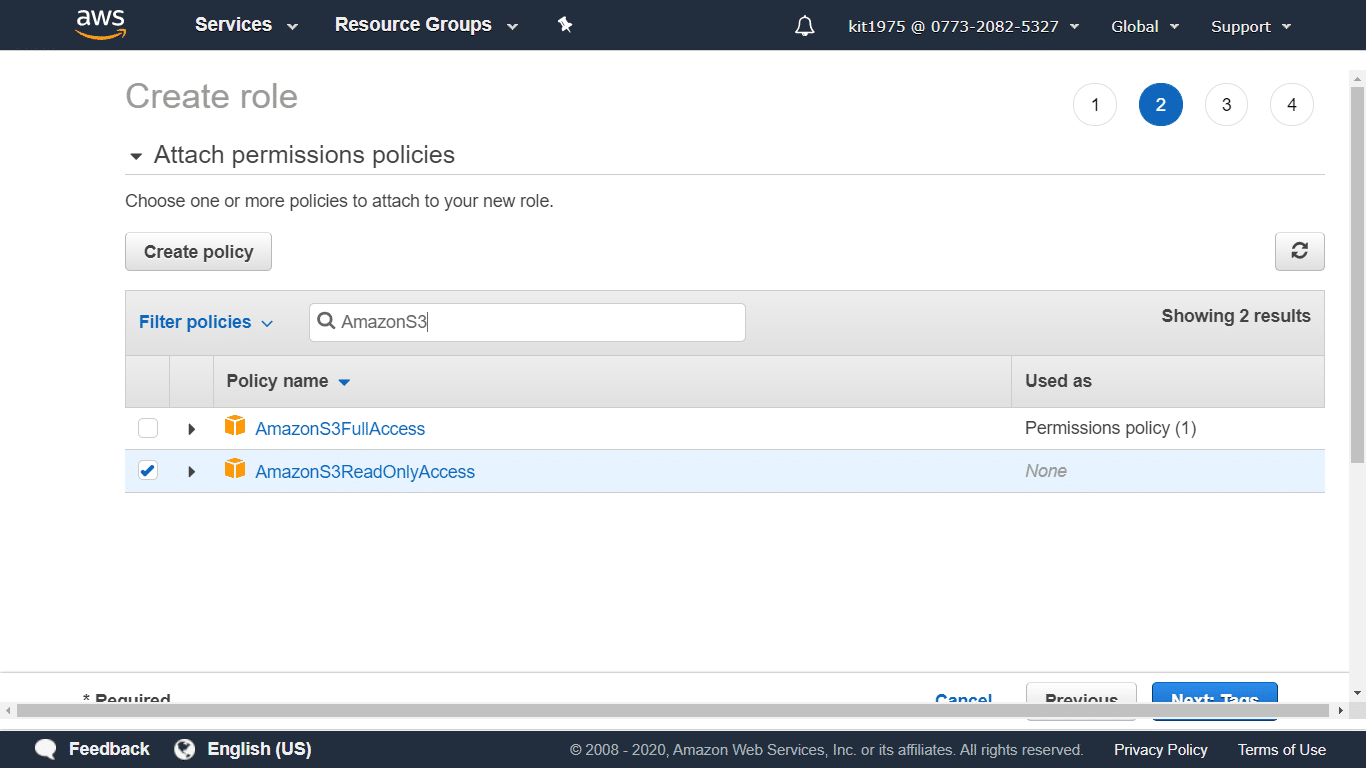The height and width of the screenshot is (768, 1366).
Task: Collapse the Attach permissions policies section
Action: point(135,156)
